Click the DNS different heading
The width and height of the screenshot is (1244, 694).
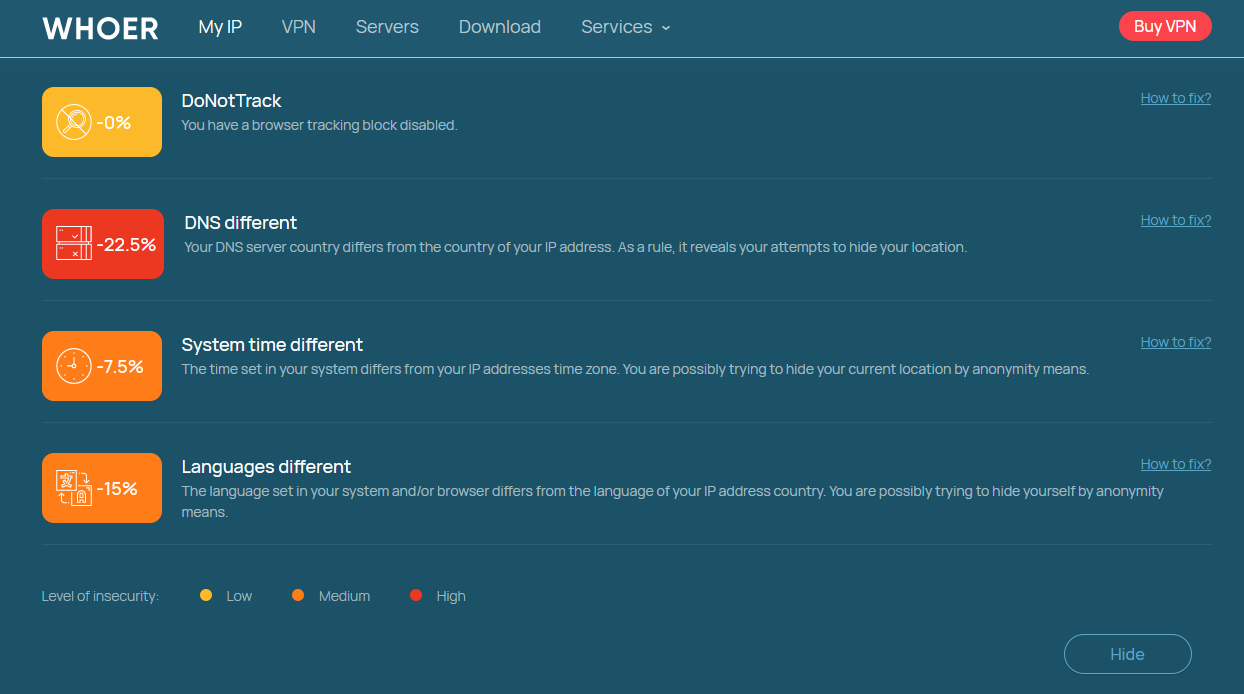tap(241, 223)
